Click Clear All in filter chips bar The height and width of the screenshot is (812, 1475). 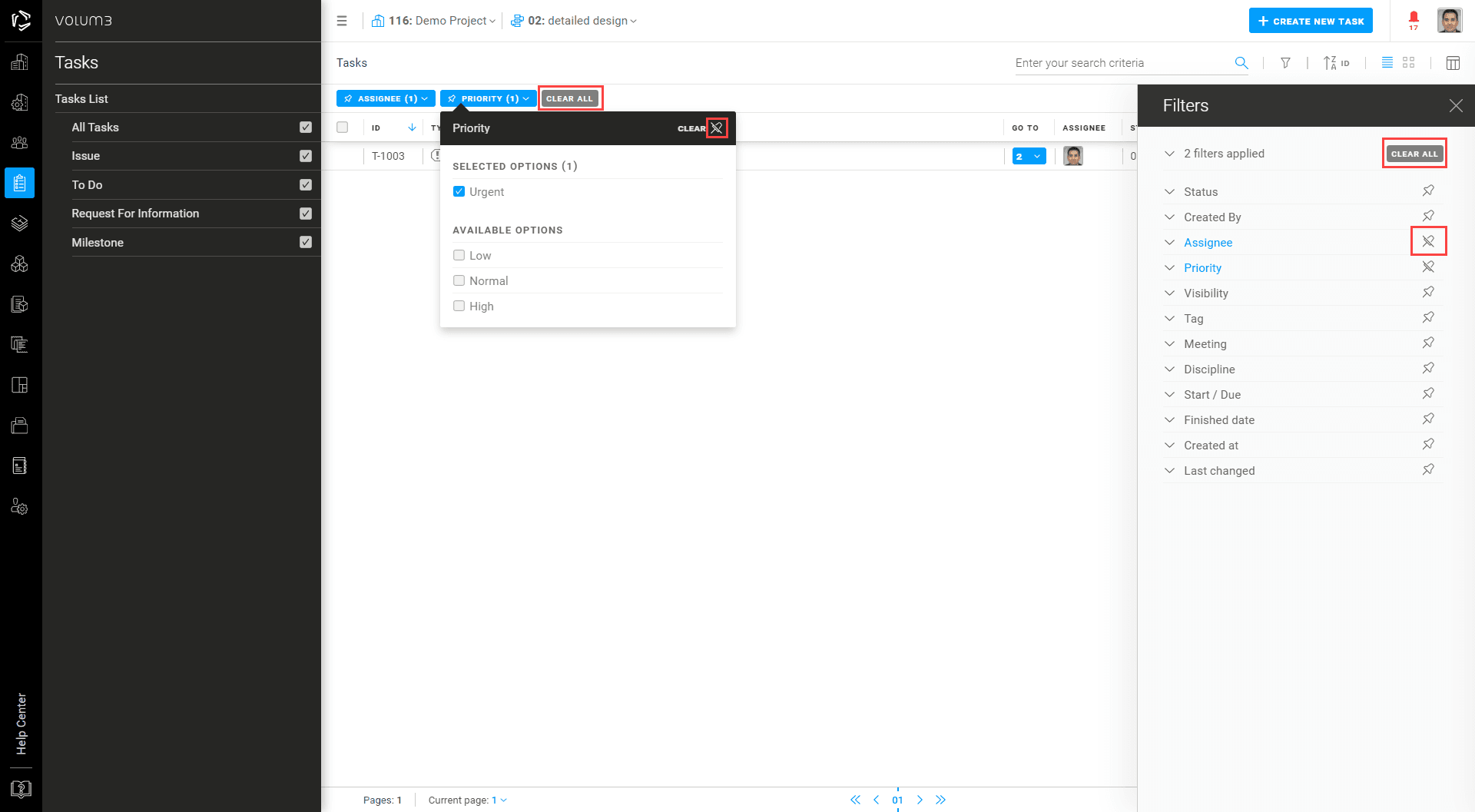(x=570, y=98)
